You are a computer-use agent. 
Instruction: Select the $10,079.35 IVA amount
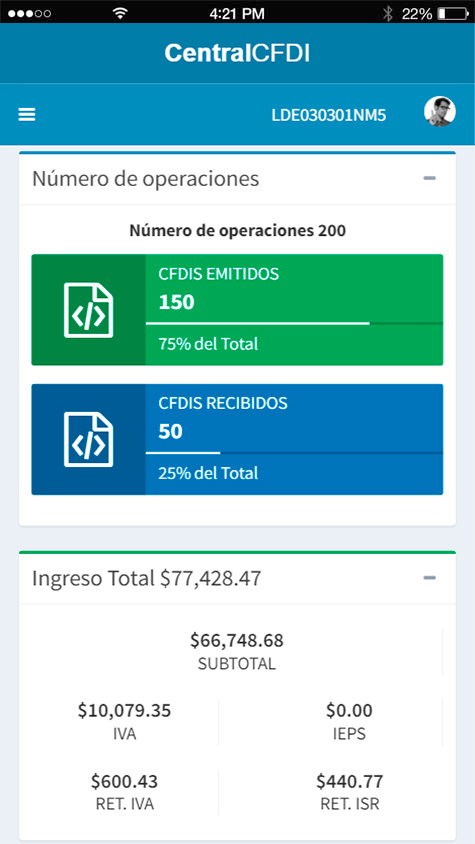124,711
